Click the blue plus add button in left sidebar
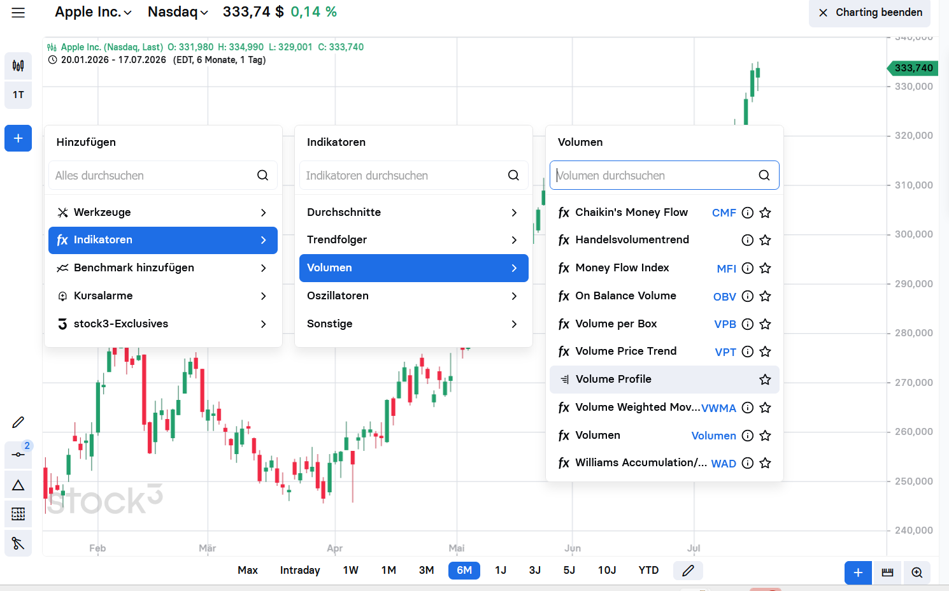Viewport: 949px width, 591px height. click(18, 138)
